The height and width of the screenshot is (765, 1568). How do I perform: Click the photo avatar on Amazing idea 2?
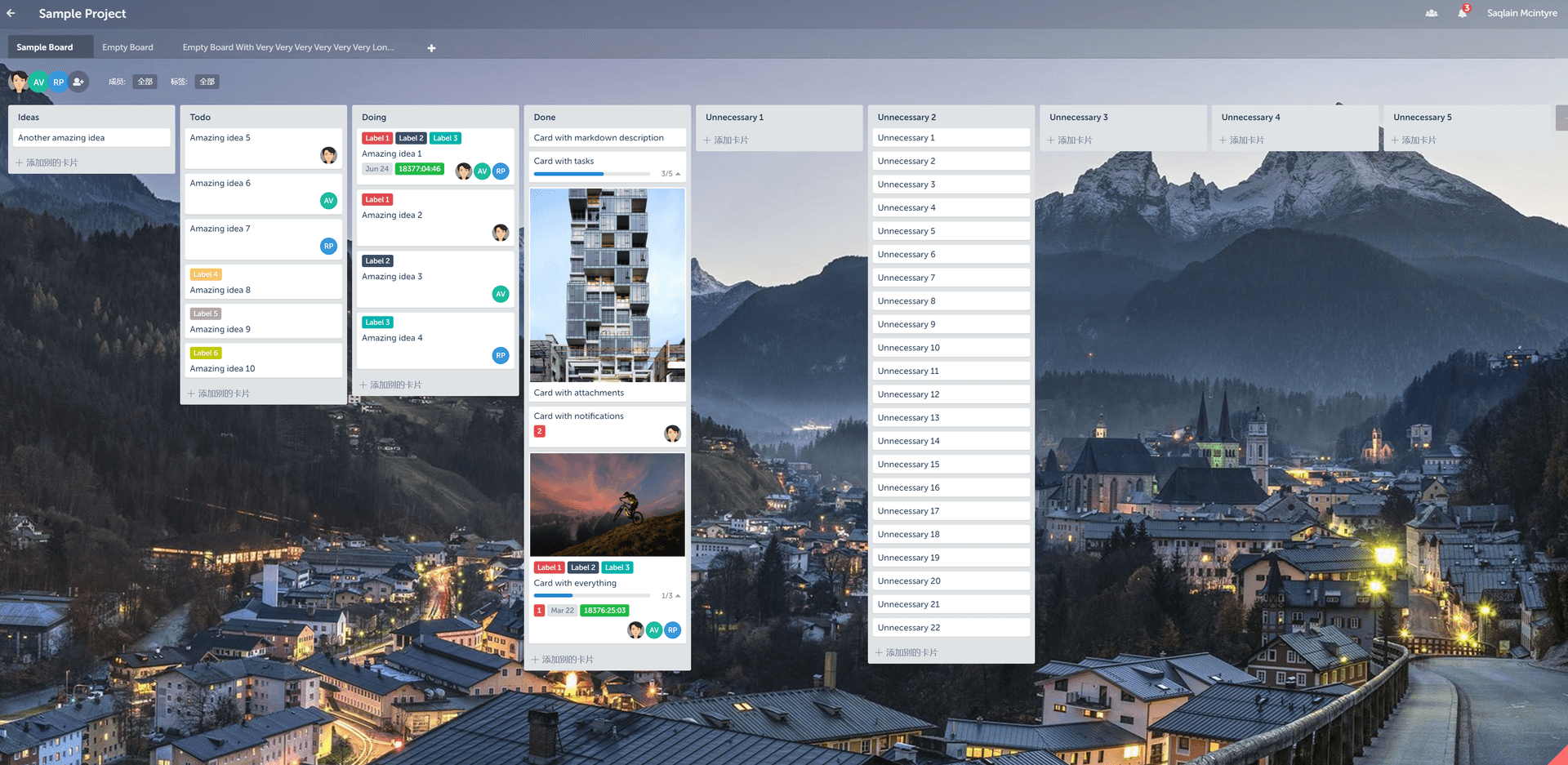(x=501, y=233)
